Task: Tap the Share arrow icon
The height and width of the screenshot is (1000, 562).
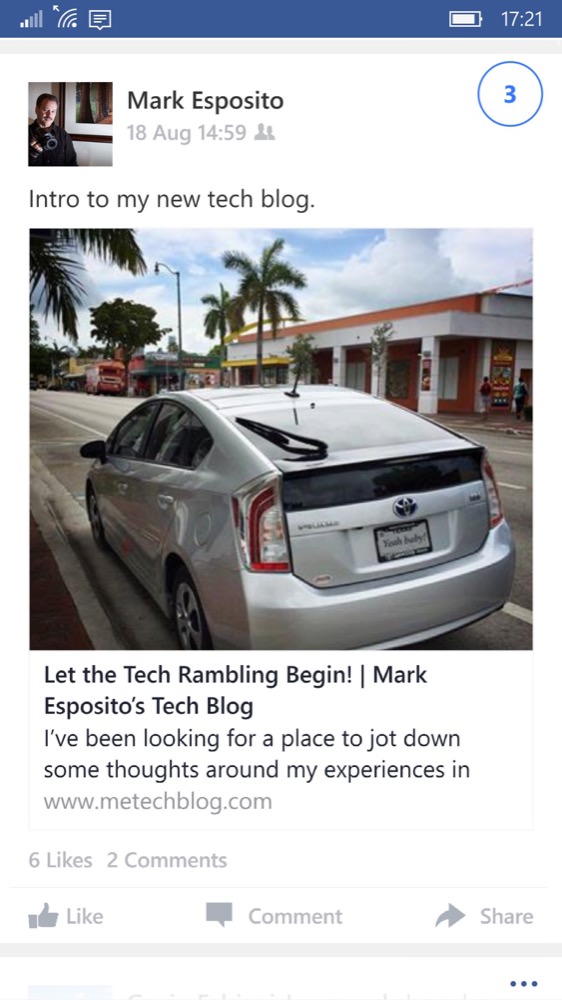Action: (x=450, y=916)
